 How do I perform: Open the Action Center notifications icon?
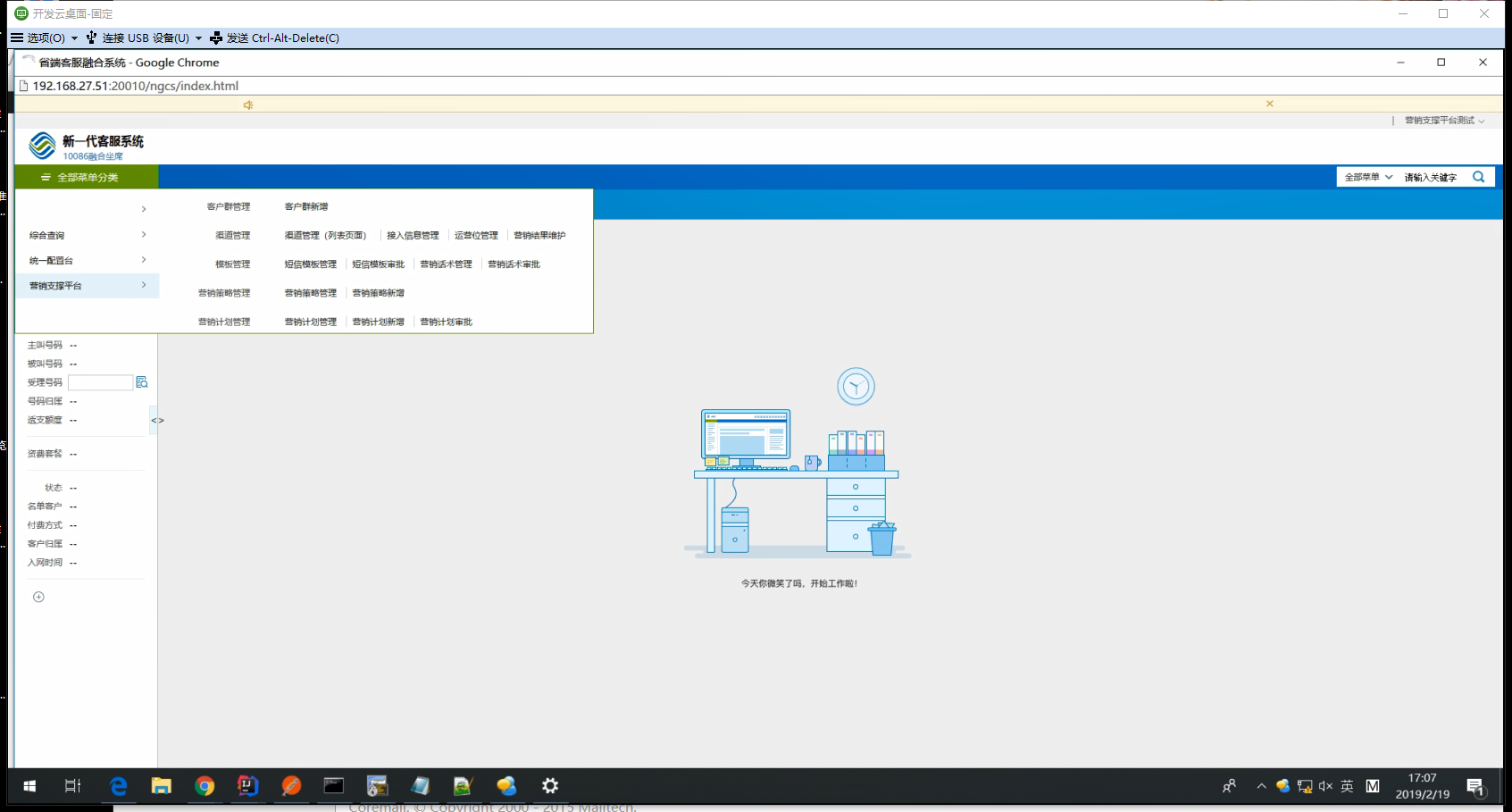tap(1475, 787)
